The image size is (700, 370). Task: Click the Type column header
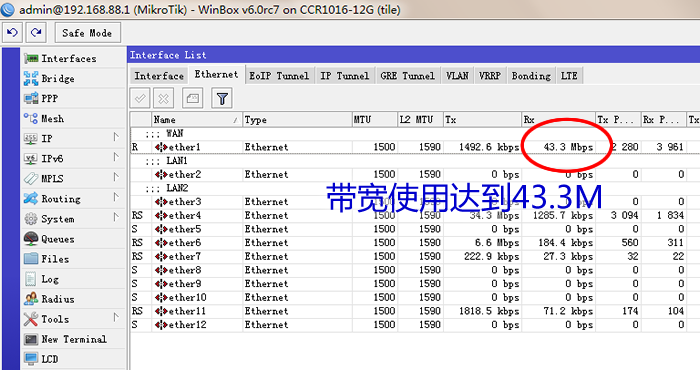pos(297,120)
